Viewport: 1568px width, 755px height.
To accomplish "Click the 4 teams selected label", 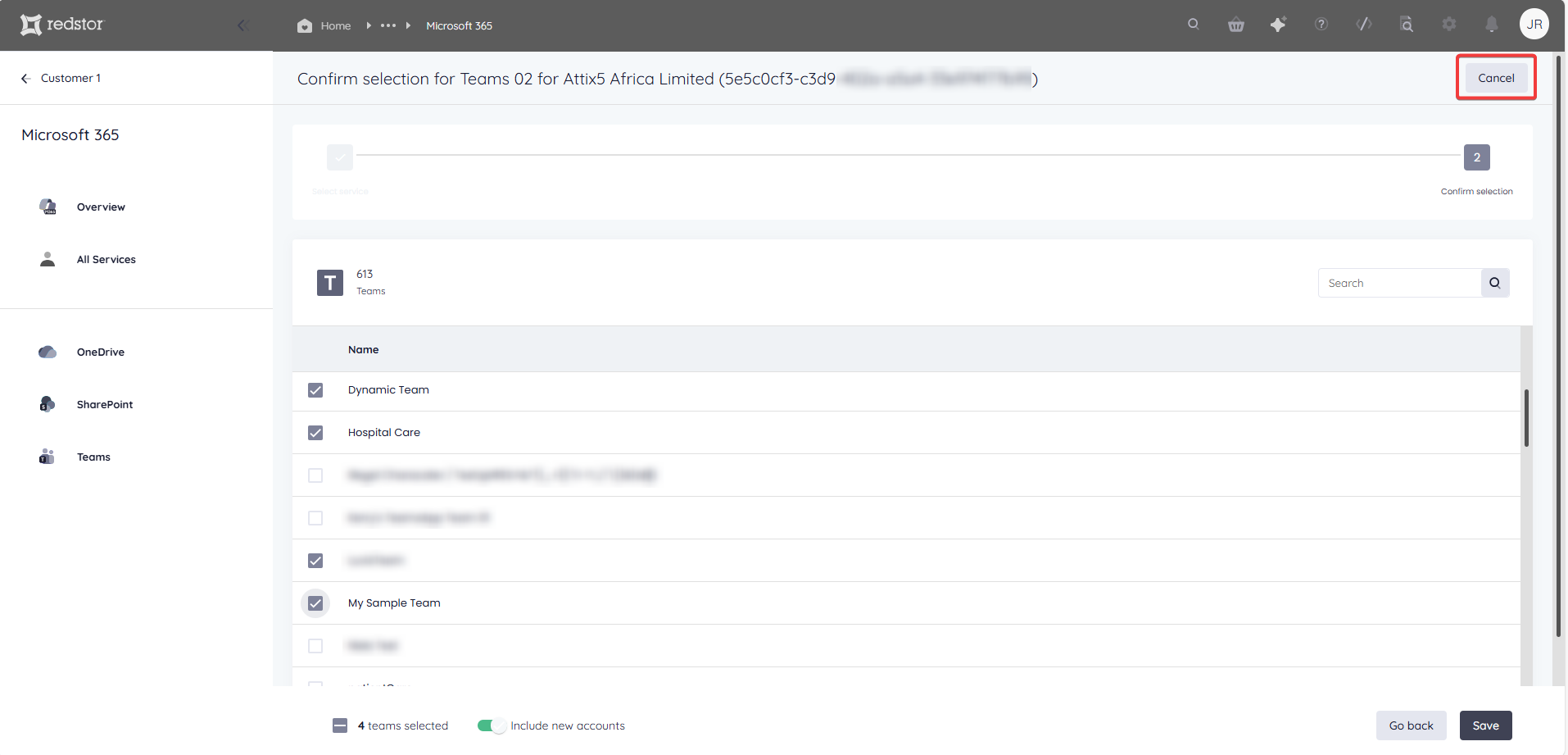I will pos(403,725).
